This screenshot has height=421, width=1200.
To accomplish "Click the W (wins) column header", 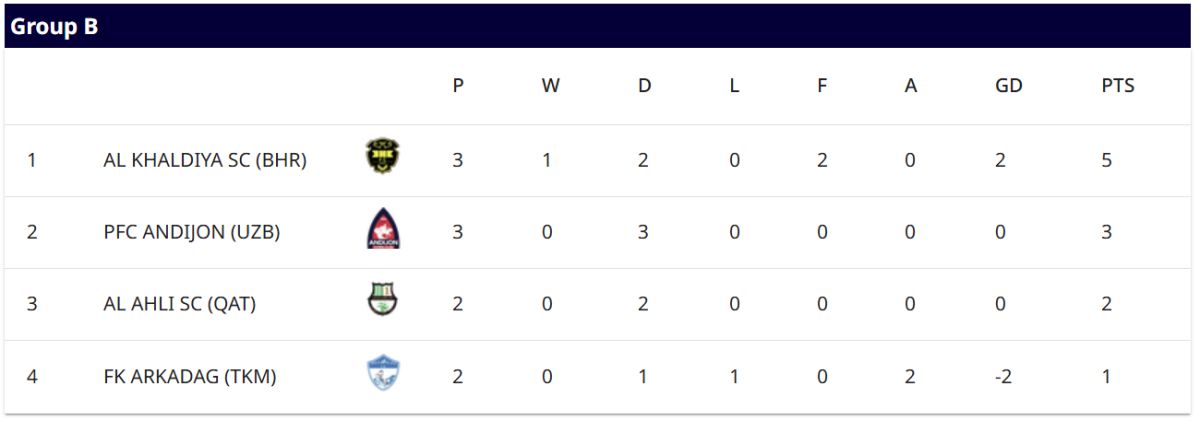I will pyautogui.click(x=550, y=86).
